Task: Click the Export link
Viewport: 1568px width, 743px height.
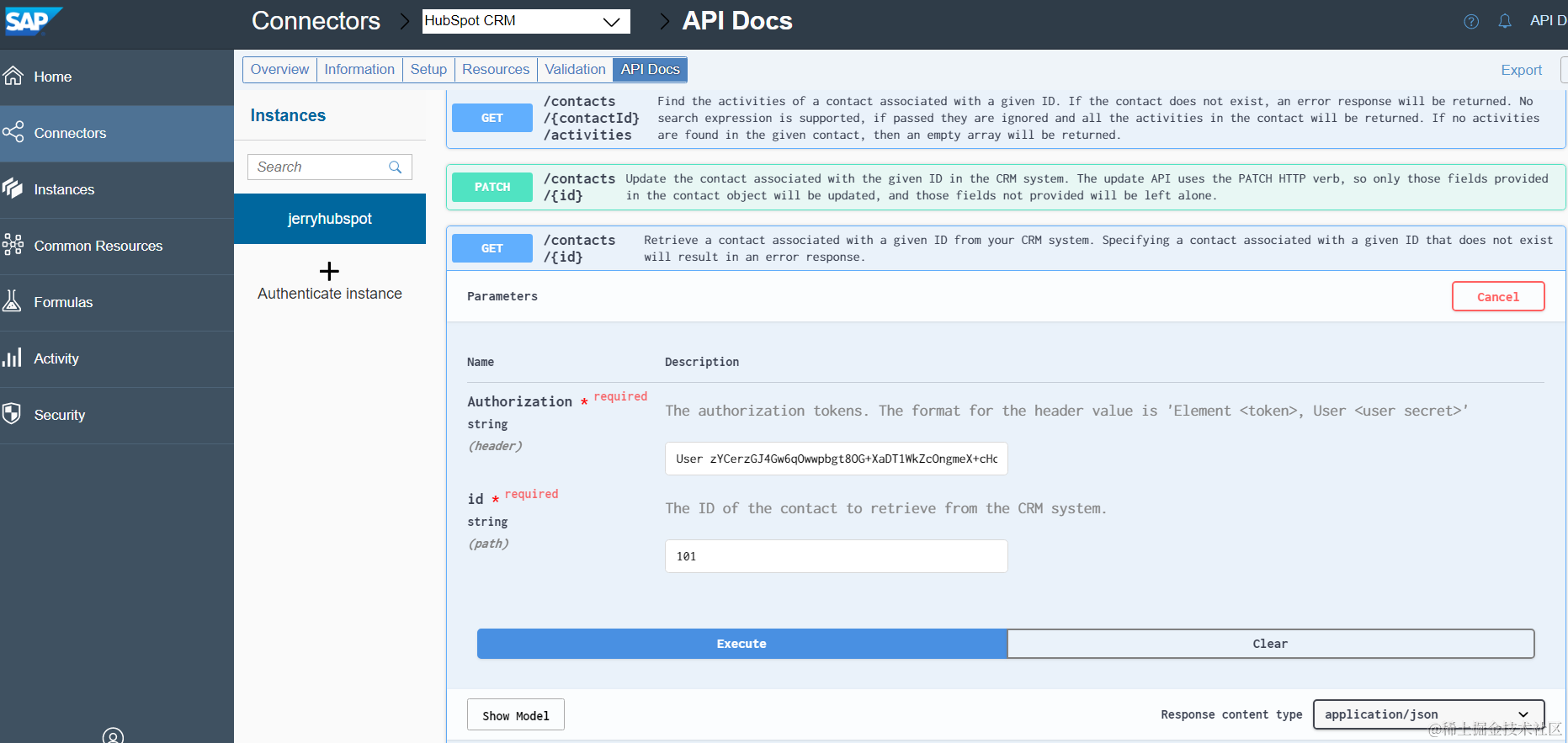Action: click(x=1521, y=70)
